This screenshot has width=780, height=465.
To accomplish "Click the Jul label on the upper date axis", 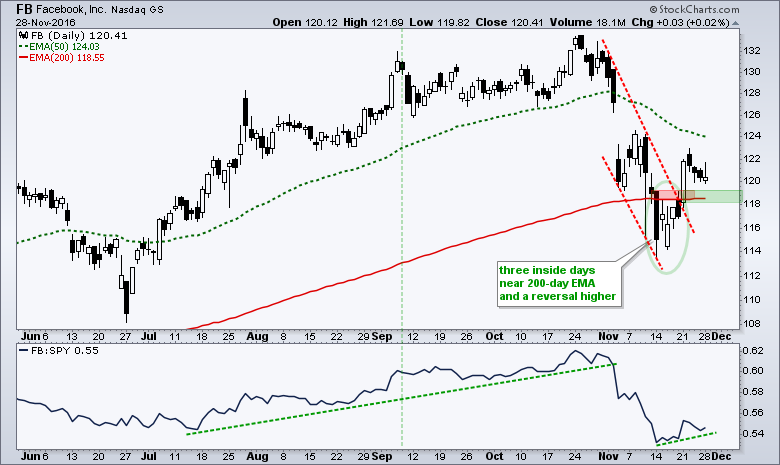I will (x=148, y=337).
